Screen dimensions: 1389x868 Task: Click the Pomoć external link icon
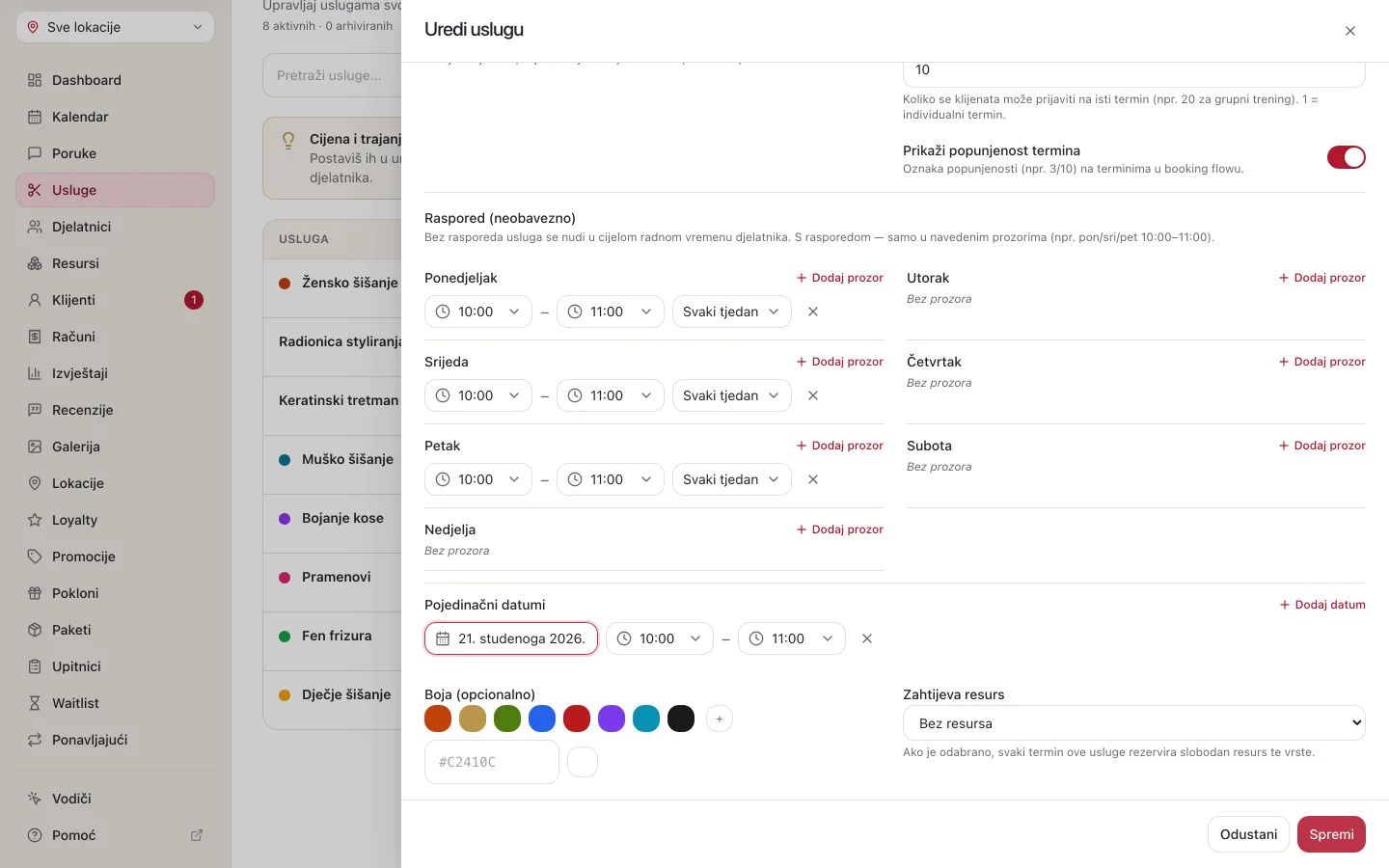click(197, 835)
